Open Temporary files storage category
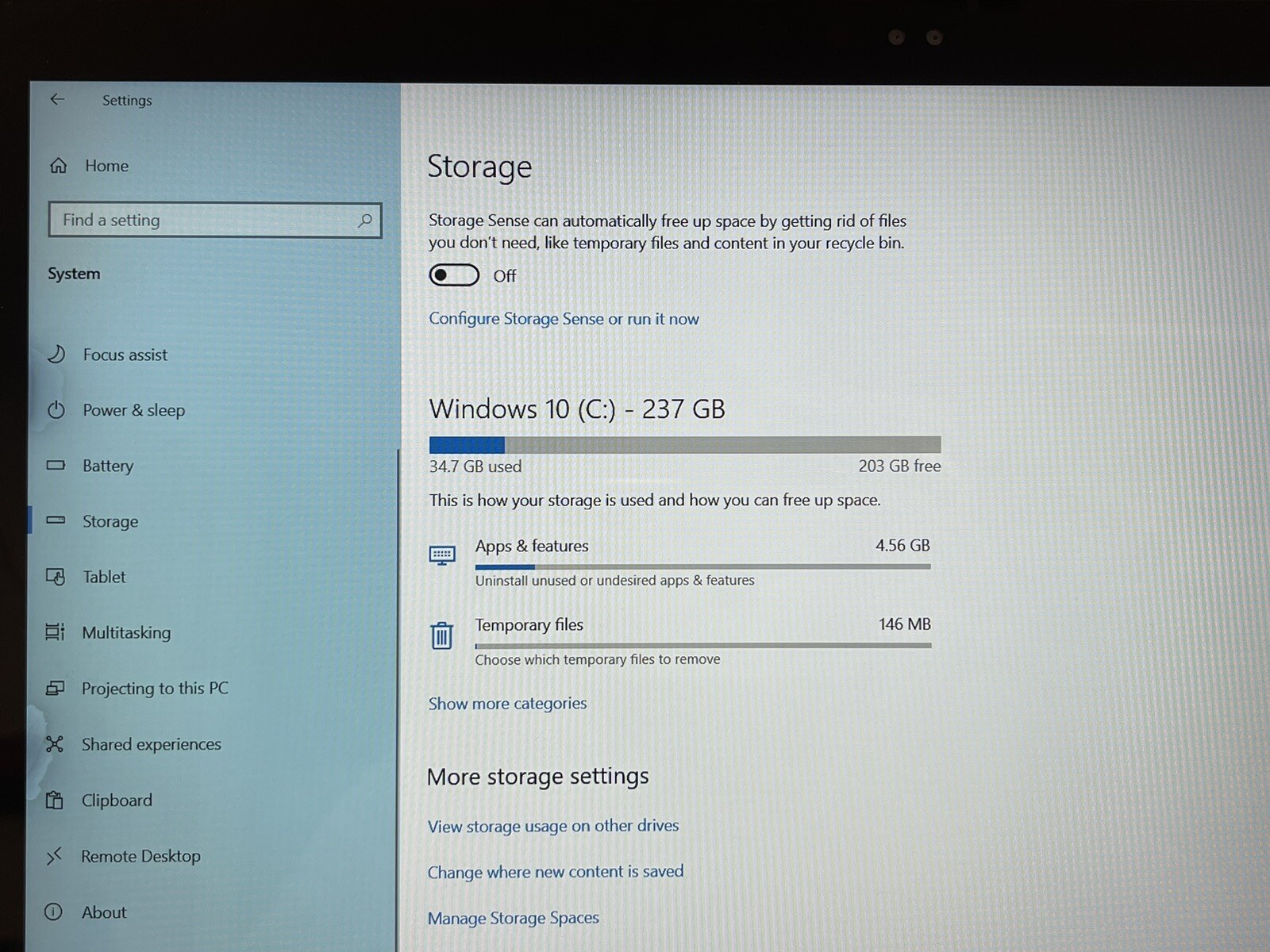The height and width of the screenshot is (952, 1270). [x=680, y=641]
